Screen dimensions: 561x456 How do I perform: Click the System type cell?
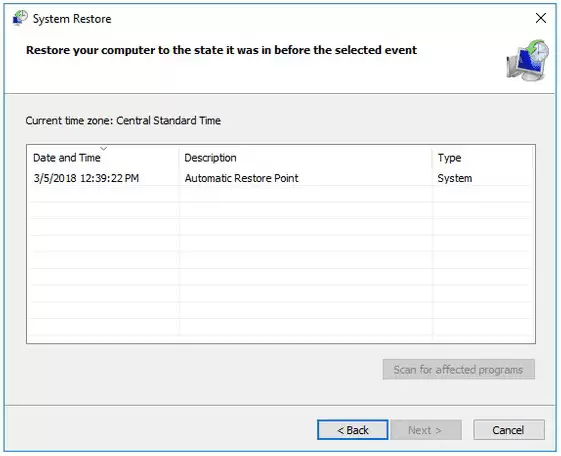pos(454,178)
